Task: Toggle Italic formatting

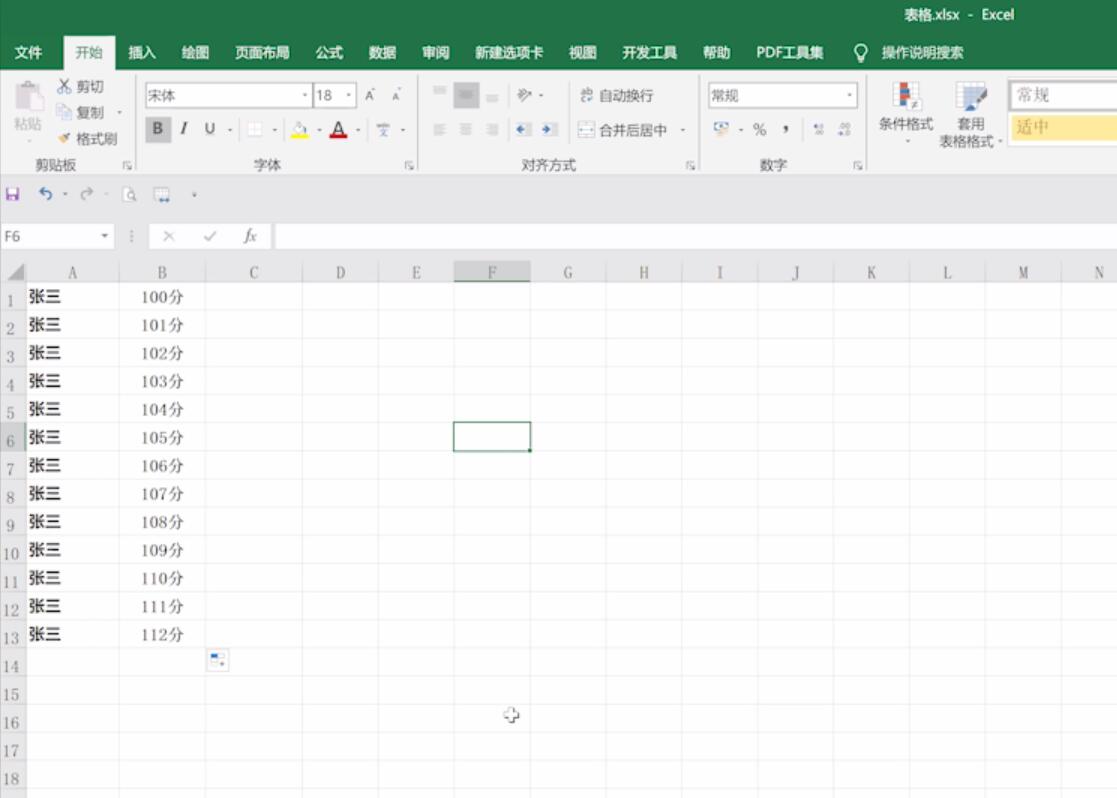Action: [x=184, y=129]
